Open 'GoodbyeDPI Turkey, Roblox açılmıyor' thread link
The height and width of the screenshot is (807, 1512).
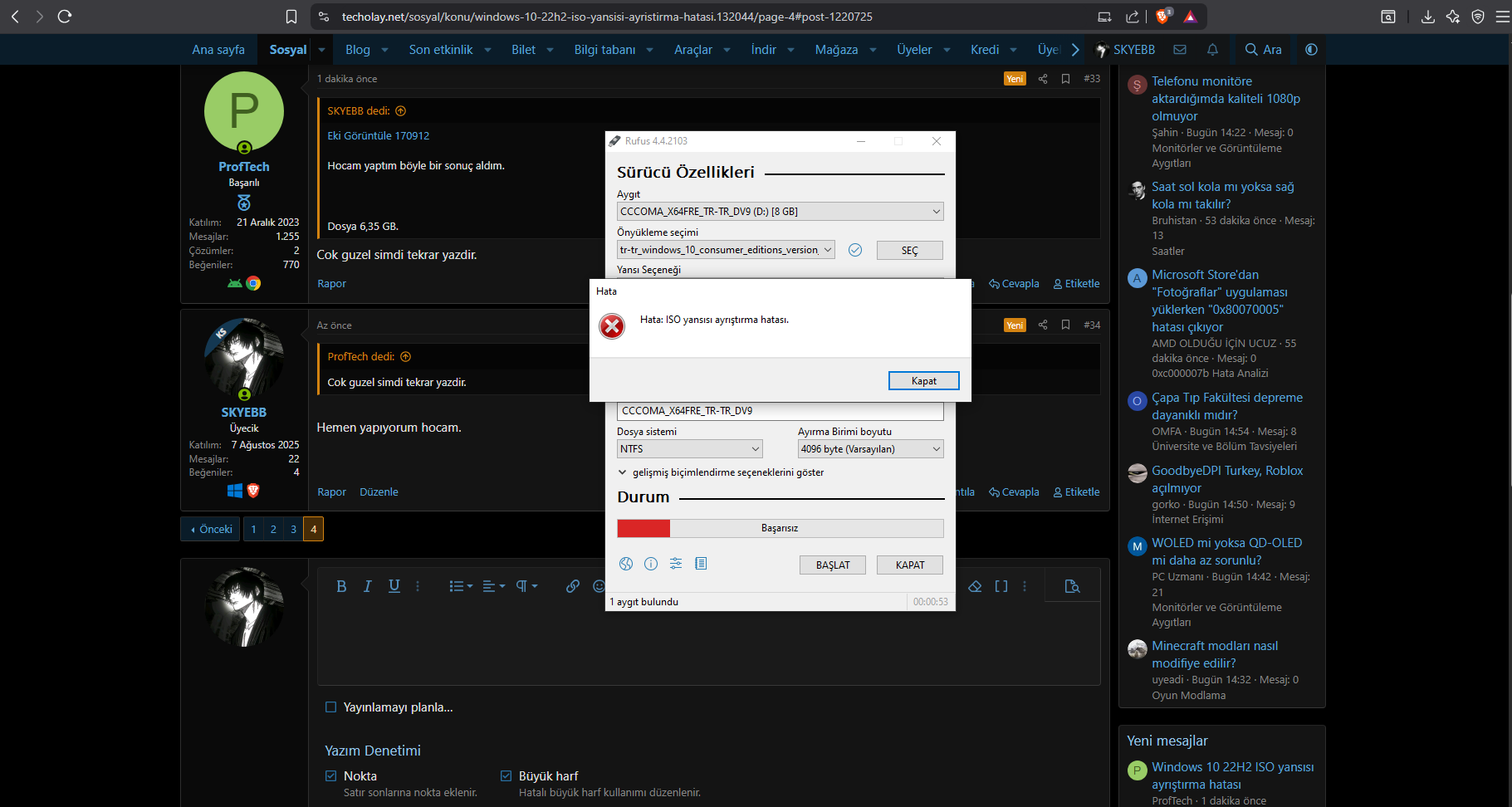[x=1227, y=479]
